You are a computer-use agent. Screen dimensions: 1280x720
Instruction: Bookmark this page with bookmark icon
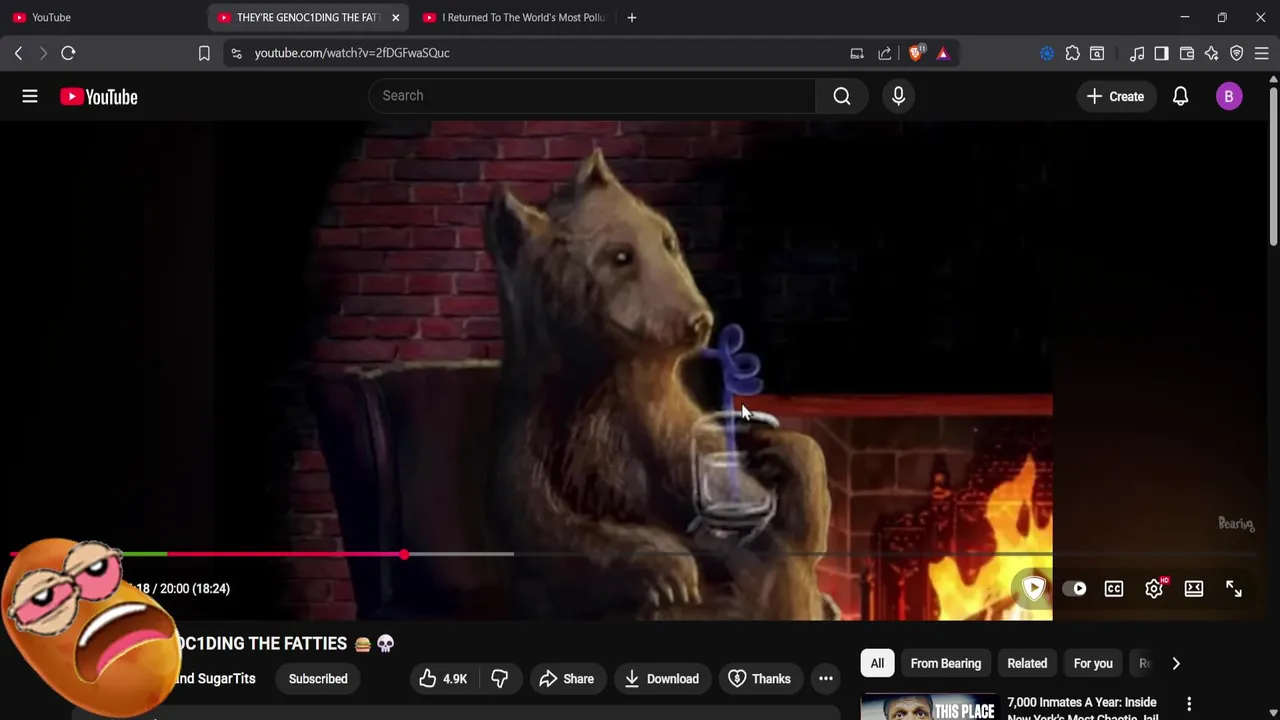coord(204,53)
